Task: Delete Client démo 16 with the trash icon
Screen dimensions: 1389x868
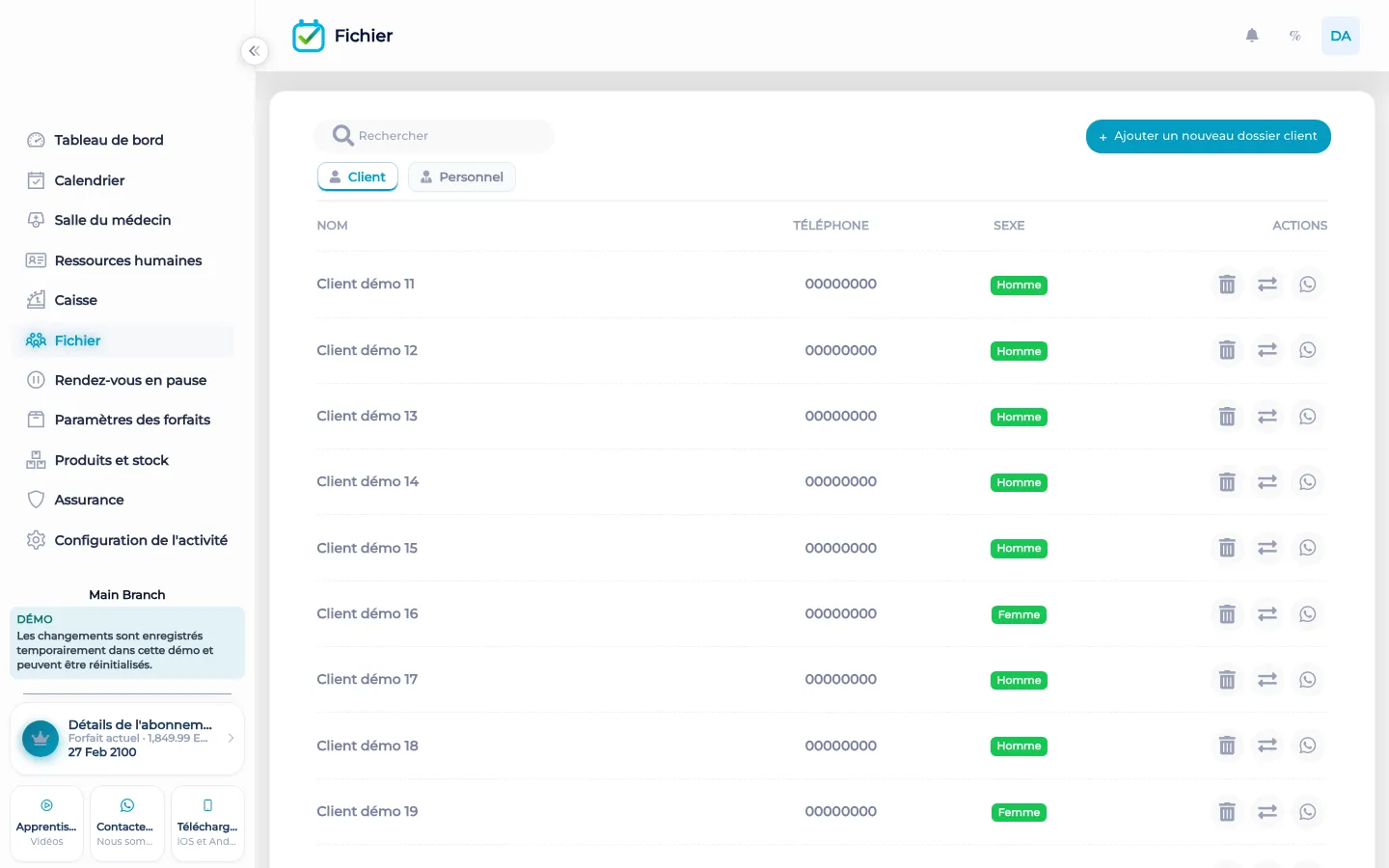Action: [1227, 614]
